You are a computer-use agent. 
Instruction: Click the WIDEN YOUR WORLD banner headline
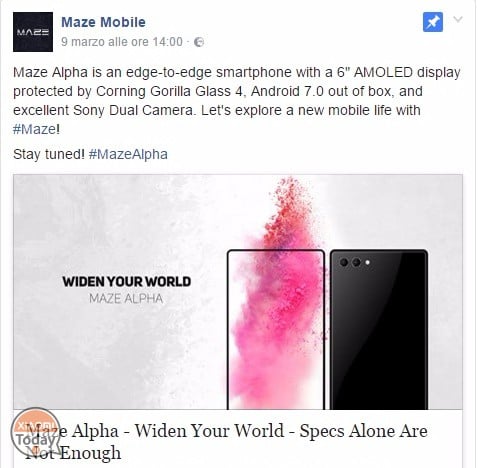click(x=127, y=282)
